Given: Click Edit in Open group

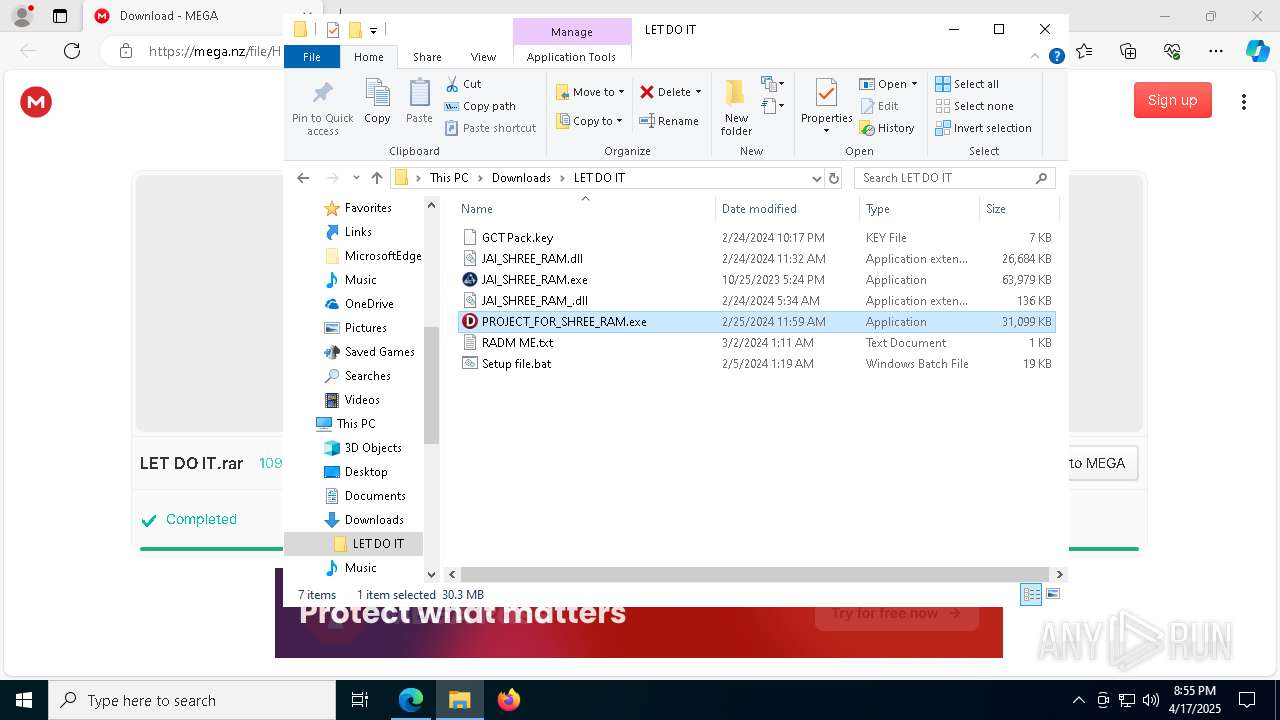Looking at the screenshot, I should pyautogui.click(x=879, y=106).
